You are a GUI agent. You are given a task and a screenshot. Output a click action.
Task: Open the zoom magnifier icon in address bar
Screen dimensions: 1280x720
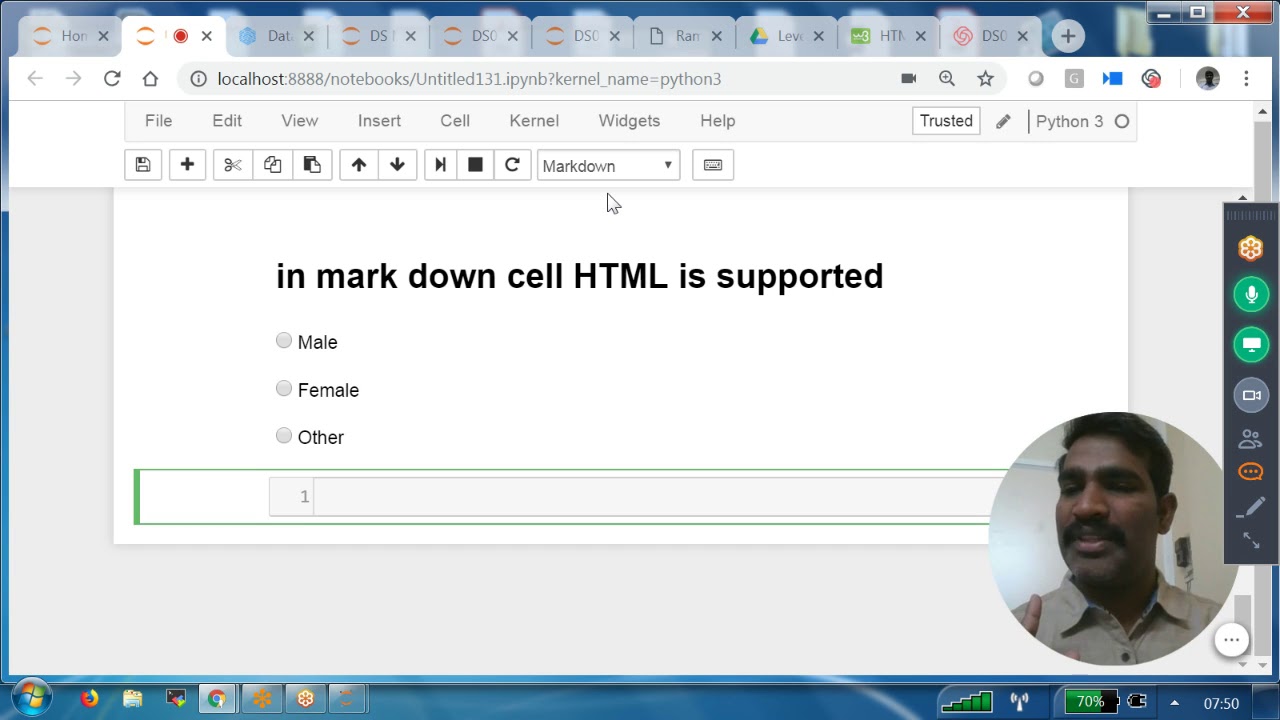947,78
